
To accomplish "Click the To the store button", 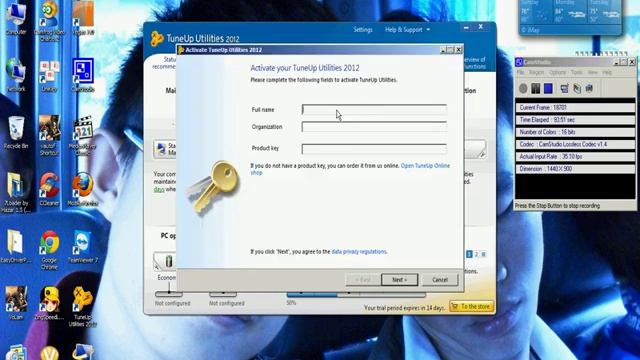I will point(471,306).
